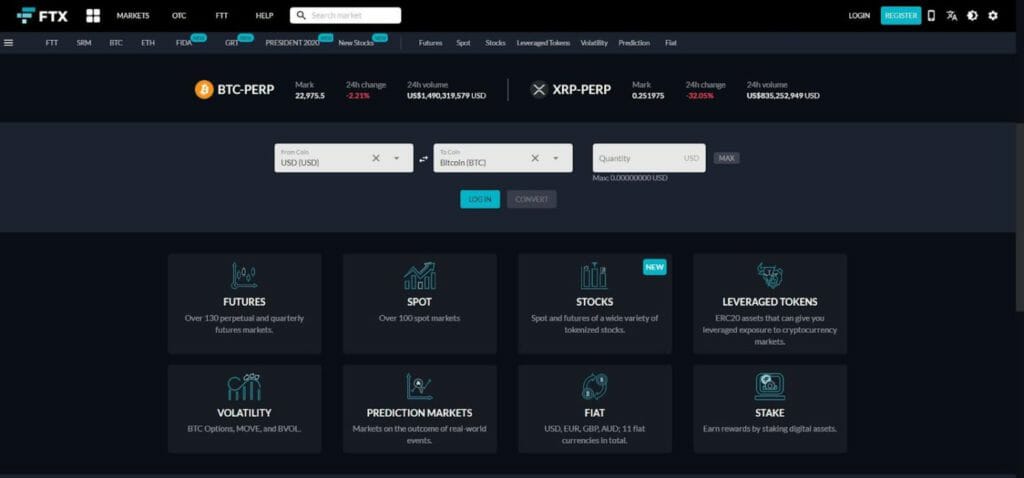Click the PRESIDENT 2020 quick link
The image size is (1024, 478).
pos(293,42)
